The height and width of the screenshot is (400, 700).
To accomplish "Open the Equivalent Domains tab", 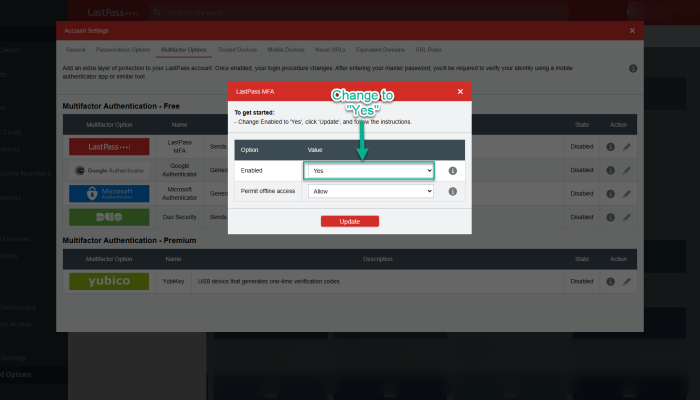I will coord(380,50).
